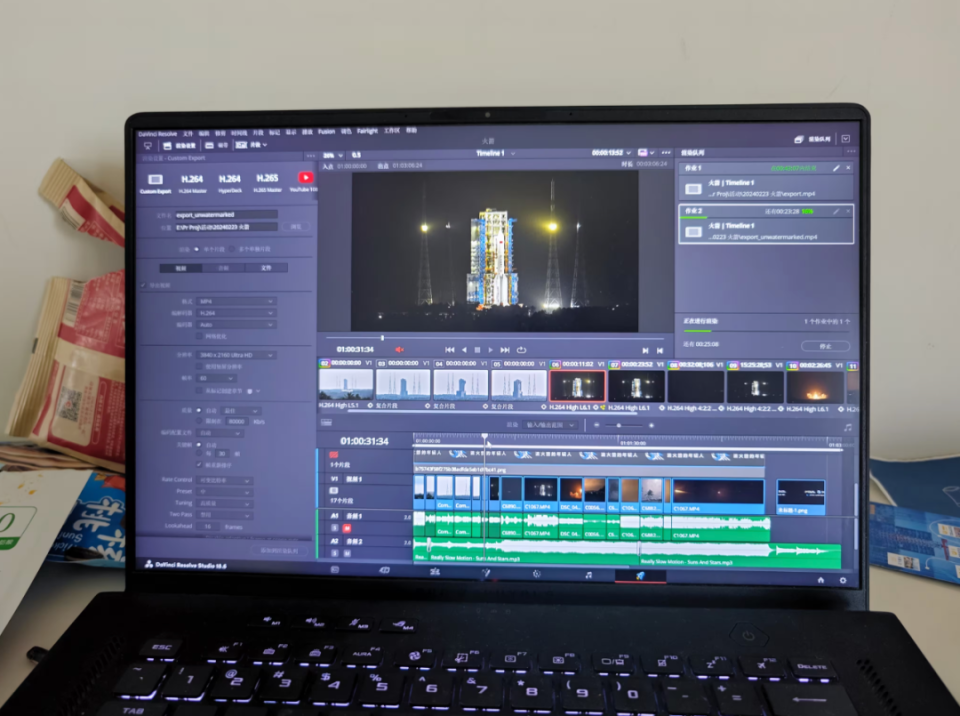Screen dimensions: 960x716
Task: Open the viewer zoom percentage dropdown
Action: click(333, 155)
